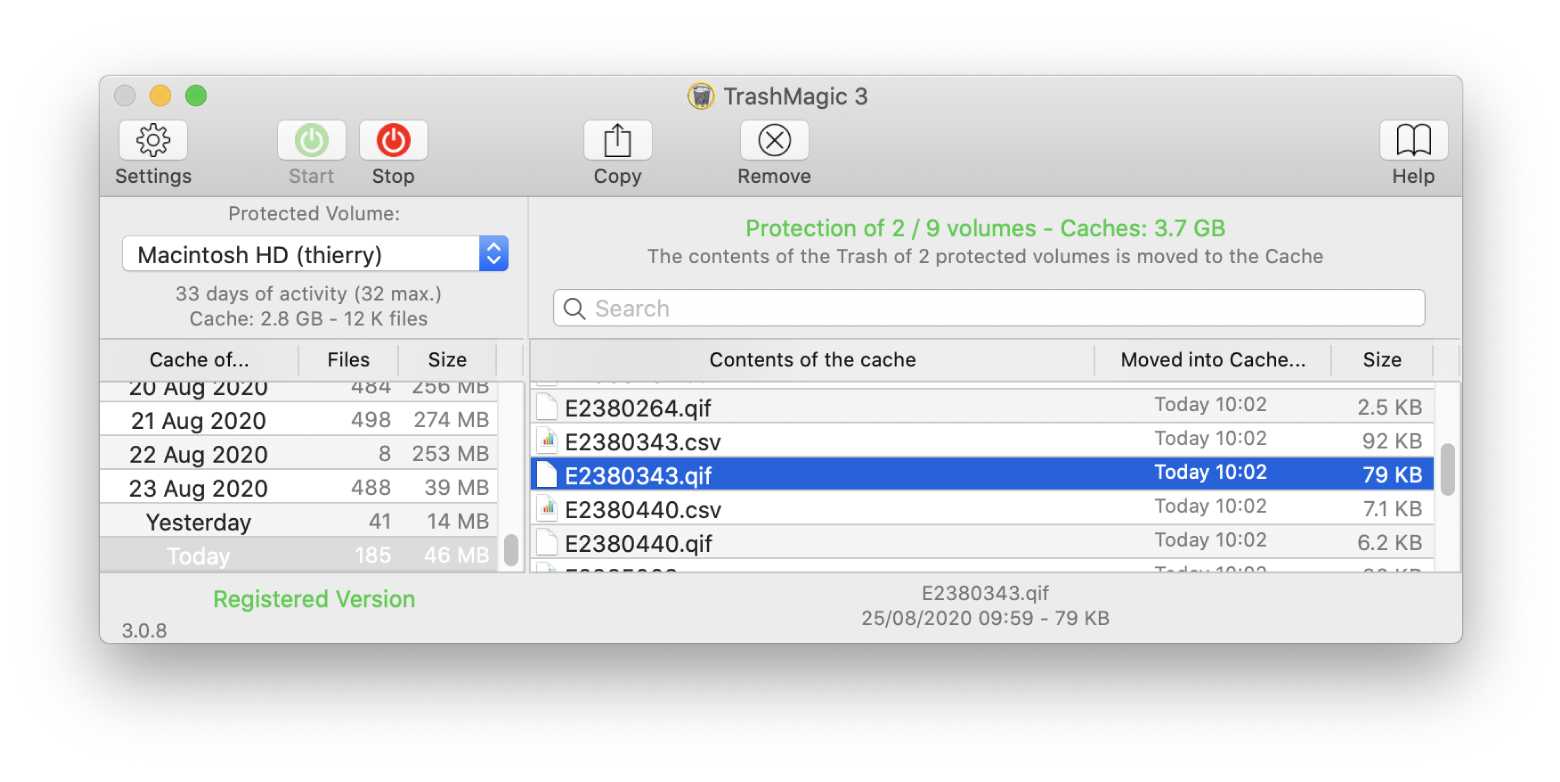The image size is (1560, 782).
Task: Select the Today cache row
Action: click(x=299, y=555)
